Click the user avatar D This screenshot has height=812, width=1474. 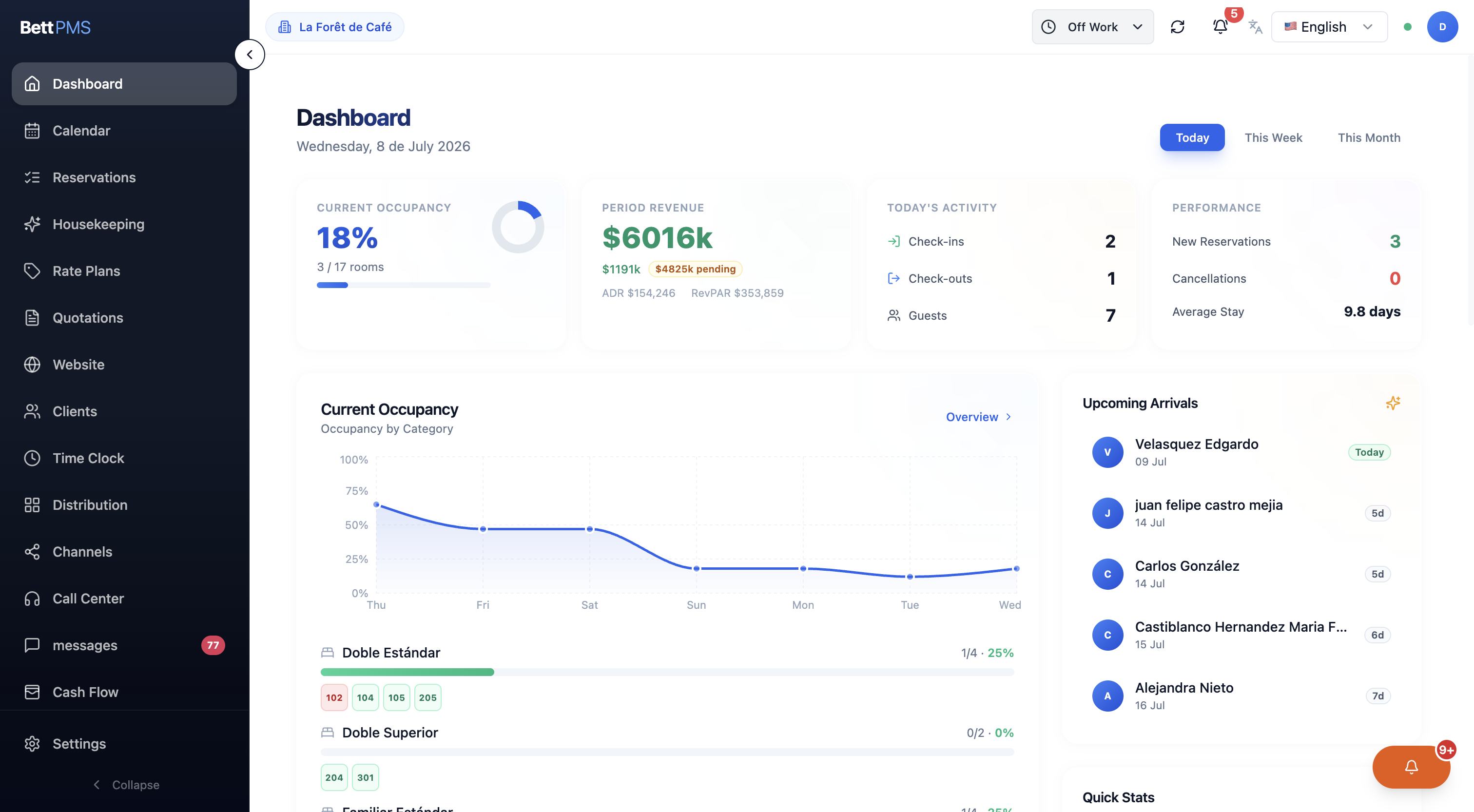[1442, 27]
